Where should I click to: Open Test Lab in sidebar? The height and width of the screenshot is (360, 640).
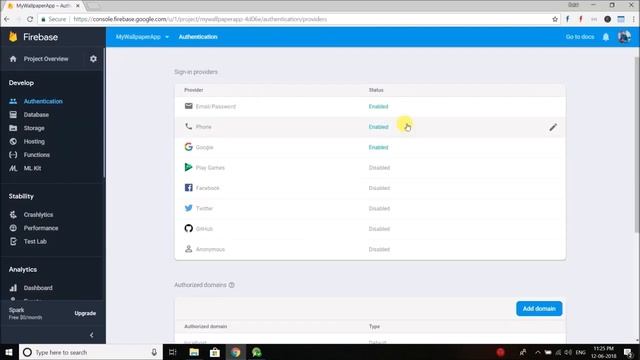click(x=35, y=242)
